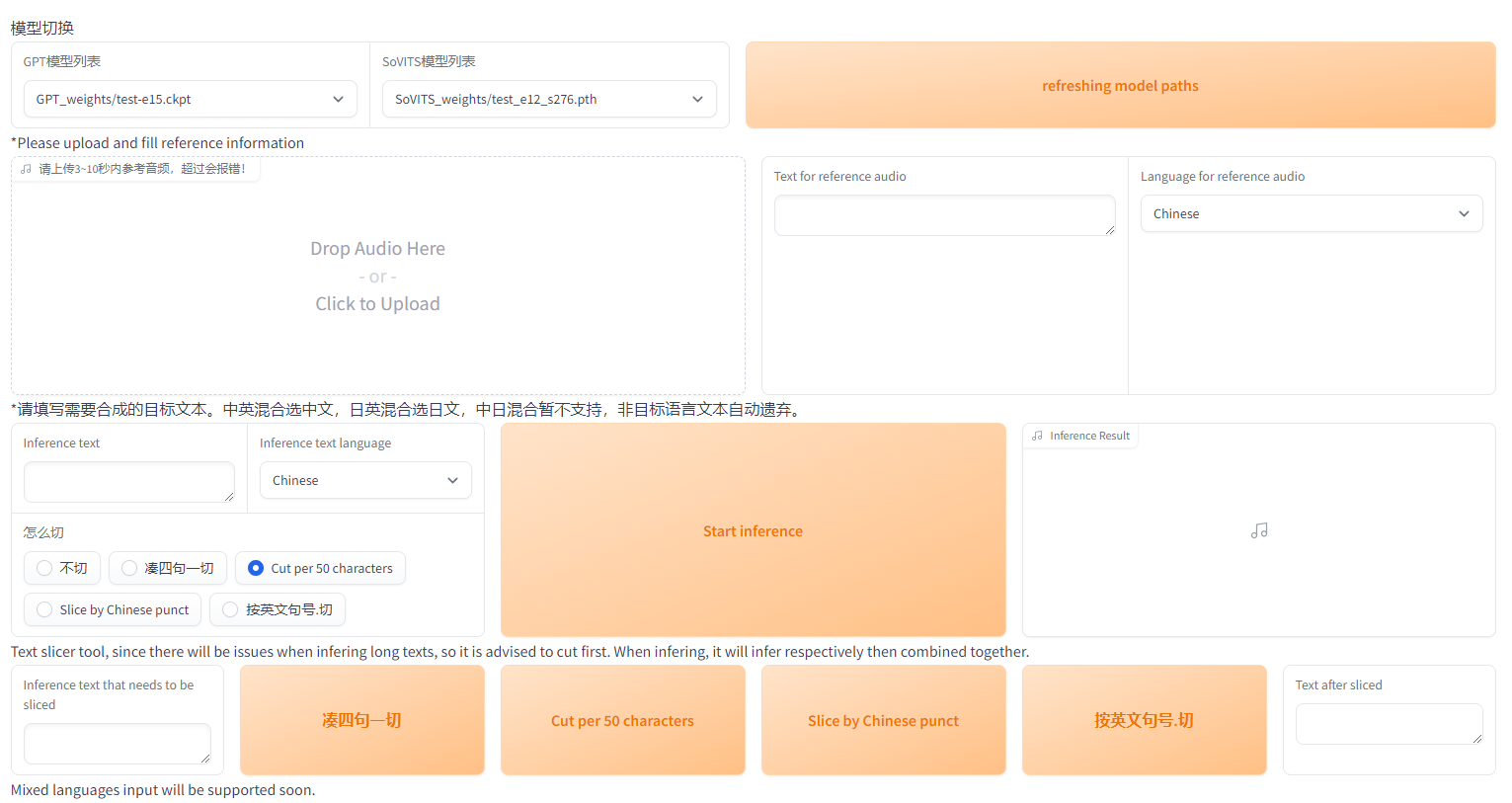Click the Text after sliced text box

point(1388,723)
